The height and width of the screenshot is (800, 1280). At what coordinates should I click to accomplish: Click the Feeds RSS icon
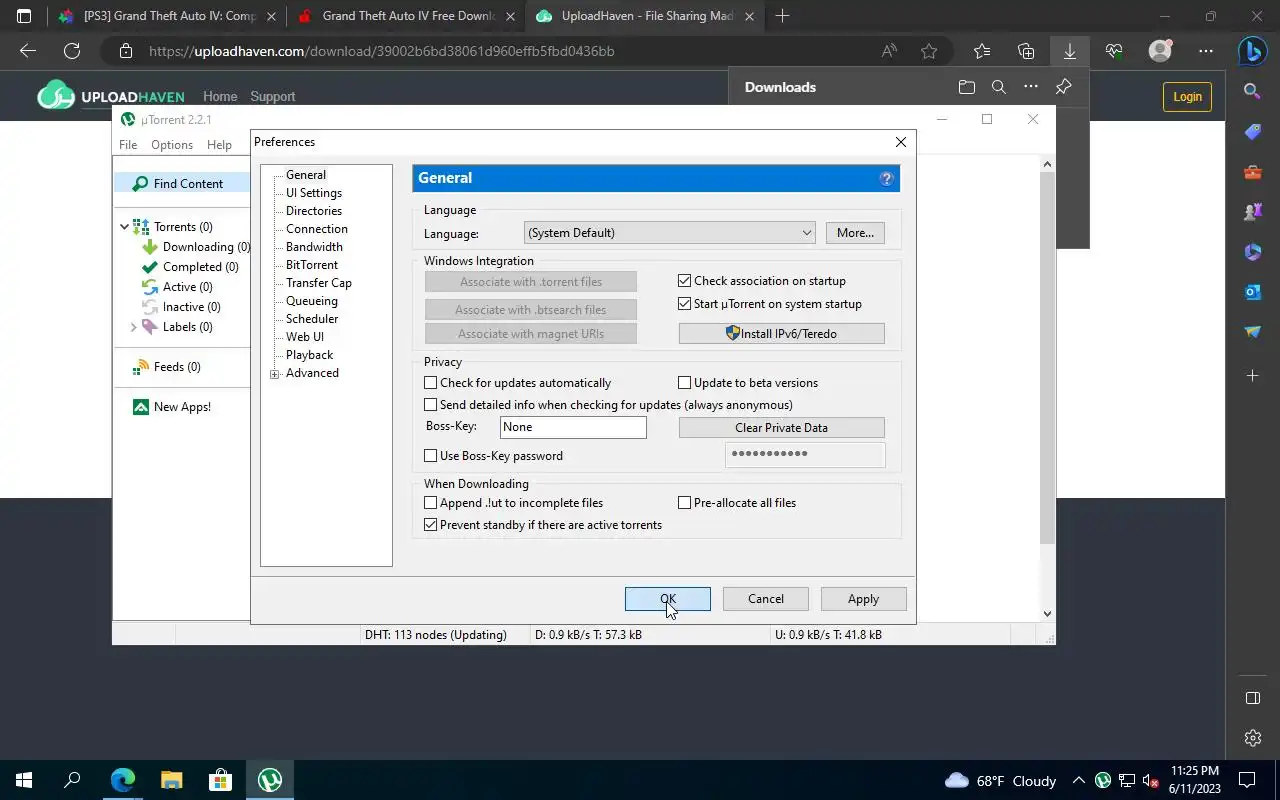(141, 367)
